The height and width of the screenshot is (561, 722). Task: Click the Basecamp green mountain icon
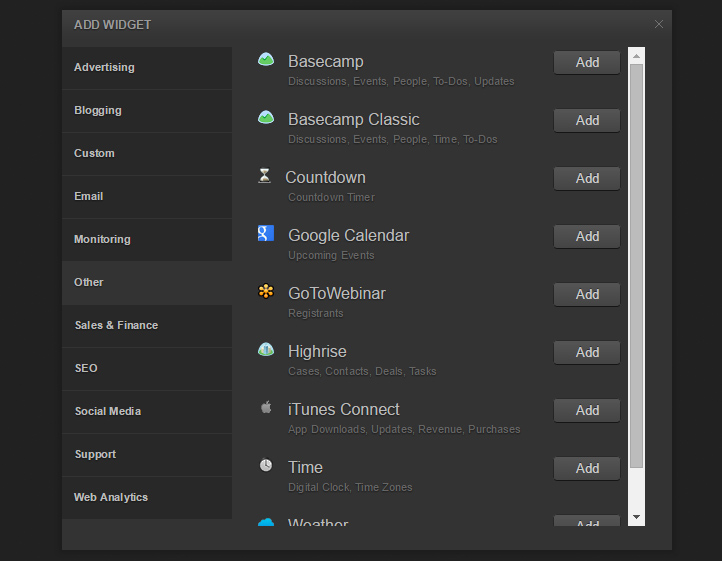[x=266, y=59]
